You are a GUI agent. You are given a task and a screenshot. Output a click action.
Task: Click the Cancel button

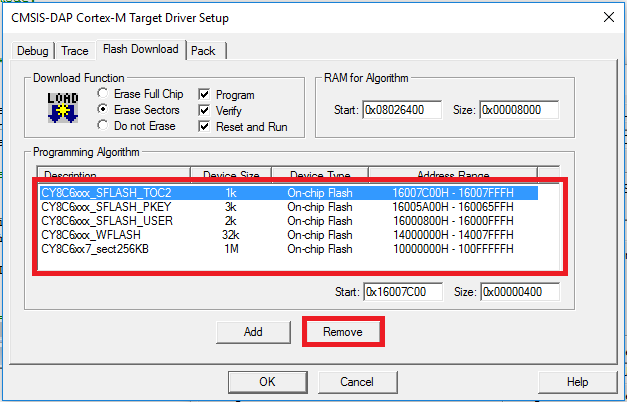click(357, 382)
